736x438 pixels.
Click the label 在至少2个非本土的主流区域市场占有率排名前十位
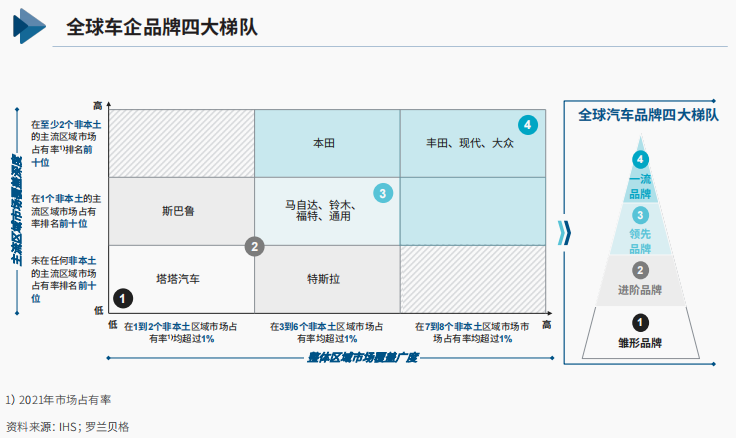point(66,143)
